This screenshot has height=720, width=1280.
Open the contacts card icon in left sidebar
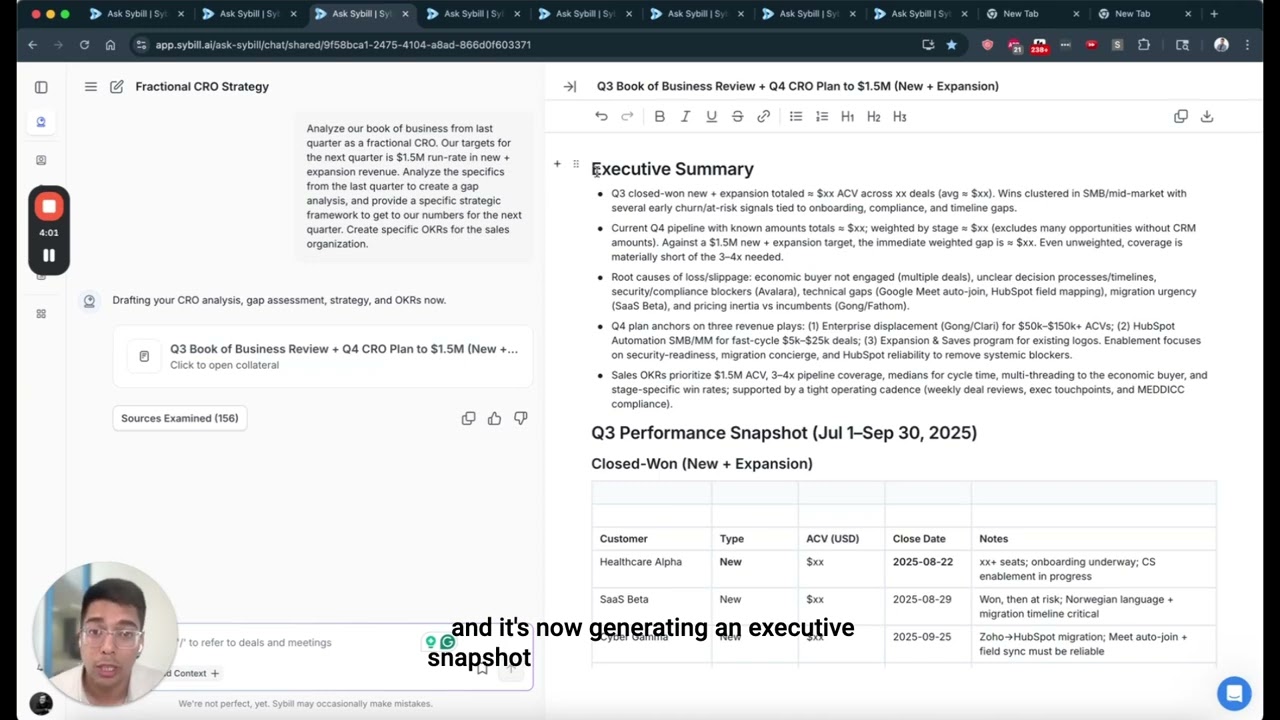41,160
